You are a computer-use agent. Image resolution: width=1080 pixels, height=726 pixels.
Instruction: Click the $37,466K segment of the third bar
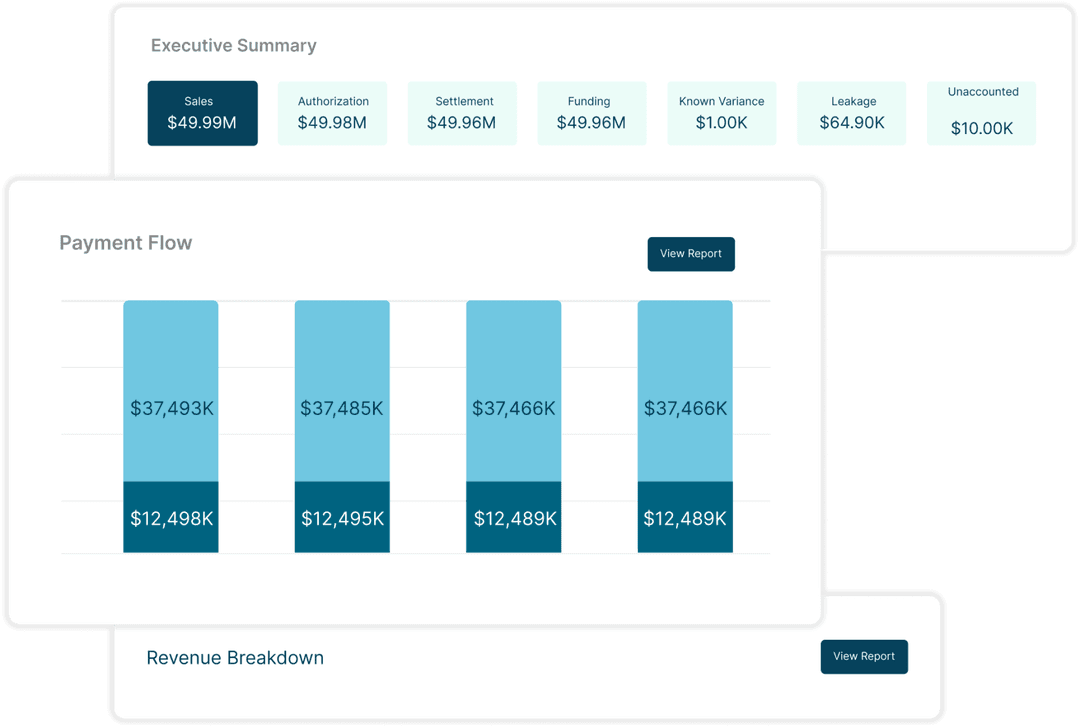[x=514, y=391]
